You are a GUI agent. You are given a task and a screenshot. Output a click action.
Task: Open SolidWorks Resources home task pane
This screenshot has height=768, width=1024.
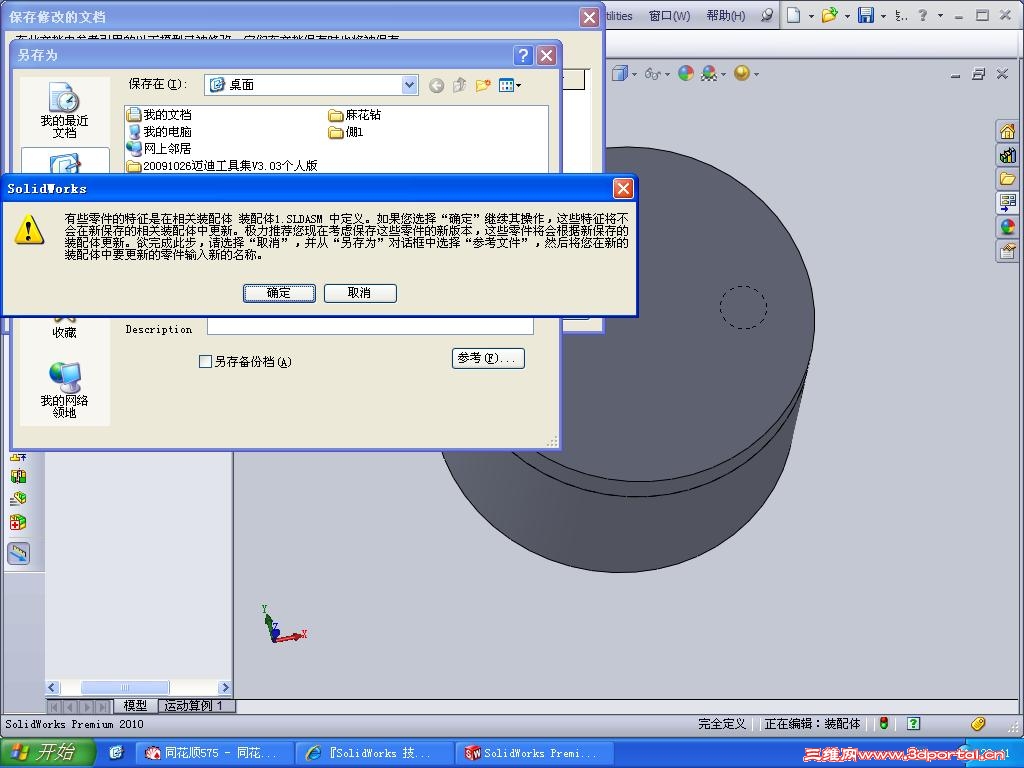[1007, 131]
